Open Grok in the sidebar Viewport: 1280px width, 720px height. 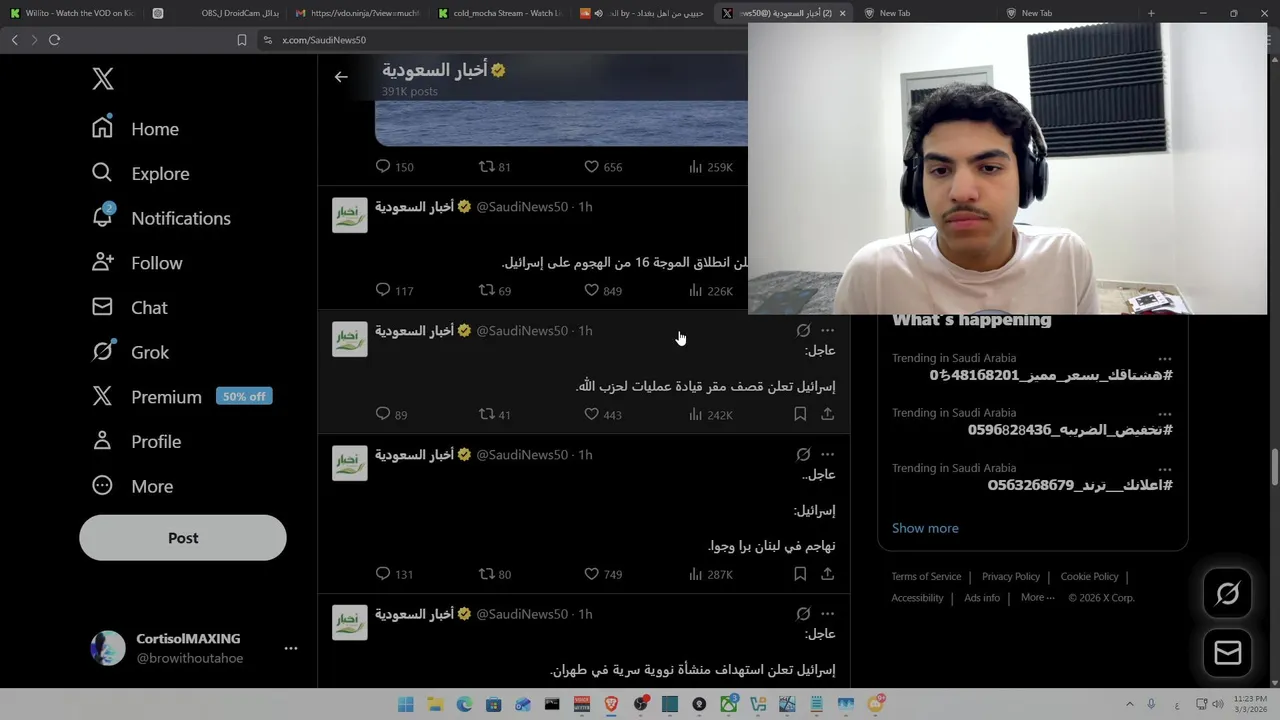(x=130, y=352)
